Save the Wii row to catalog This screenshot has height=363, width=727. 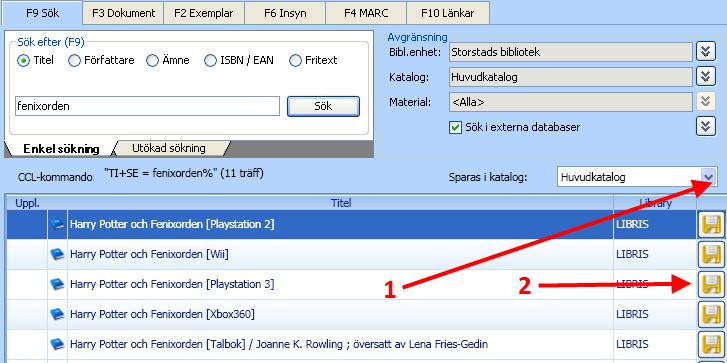(711, 255)
